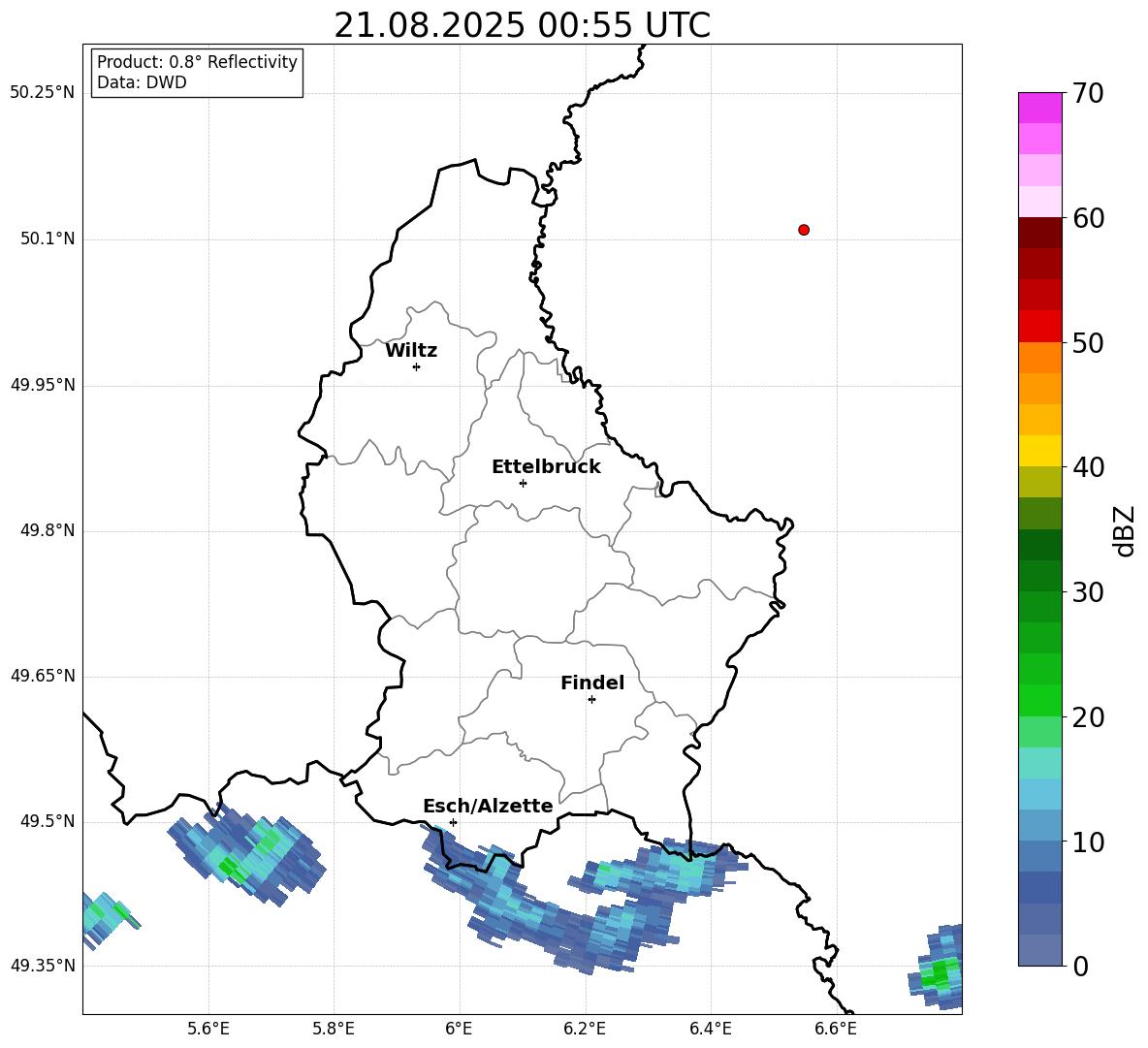Click the red radar site marker
Viewport: 1148px width, 1048px height.
(x=804, y=230)
